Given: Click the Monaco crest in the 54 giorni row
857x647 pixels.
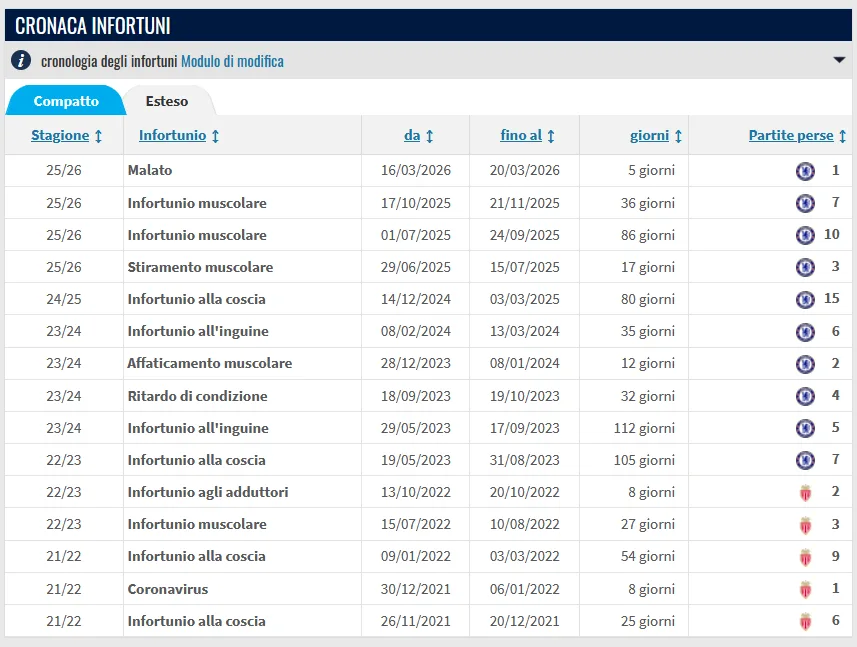Looking at the screenshot, I should click(806, 557).
